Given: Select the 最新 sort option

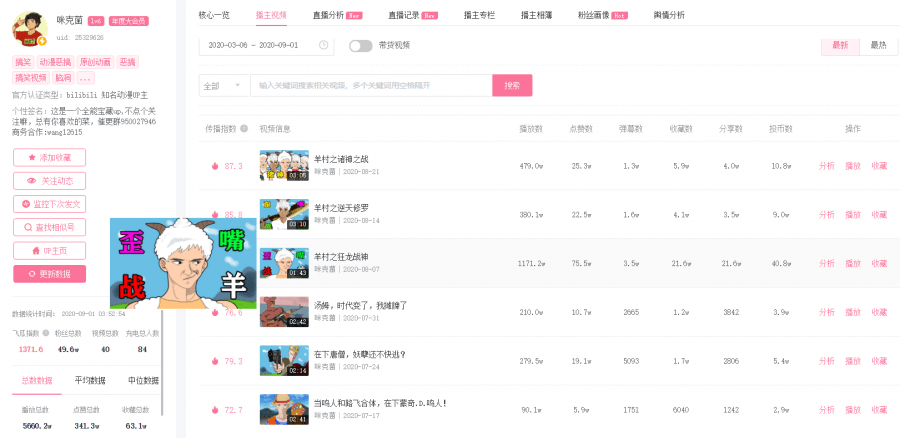Looking at the screenshot, I should coord(840,45).
